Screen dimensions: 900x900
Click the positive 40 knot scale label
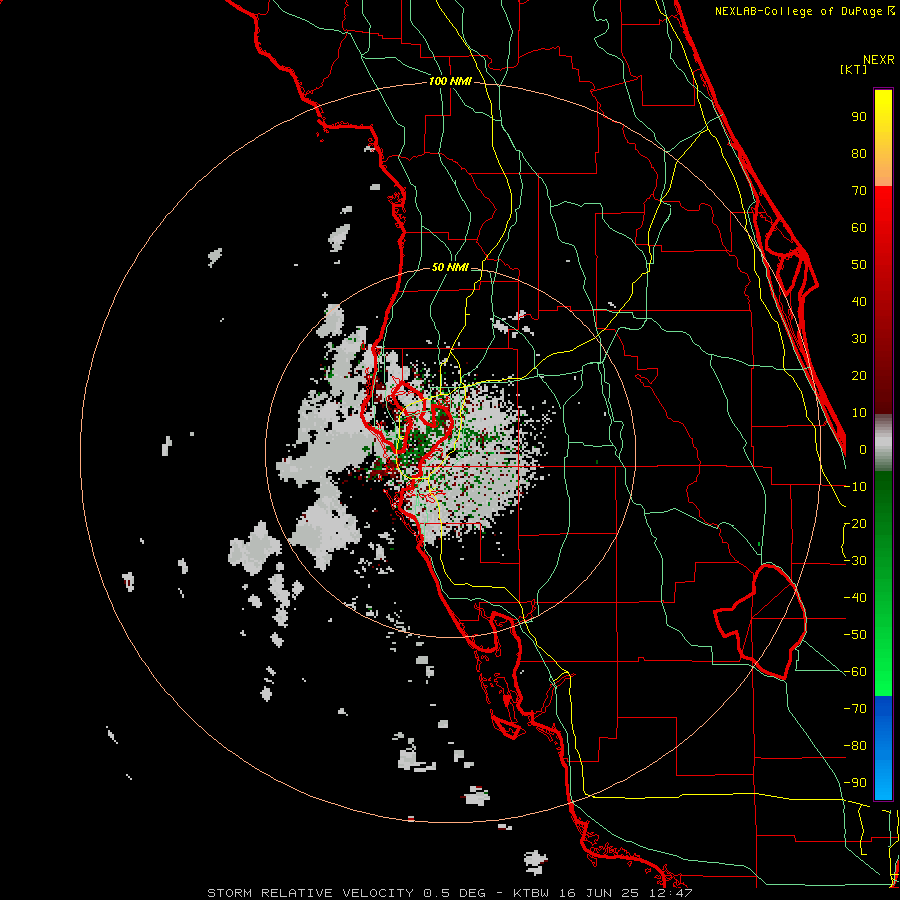coord(859,302)
